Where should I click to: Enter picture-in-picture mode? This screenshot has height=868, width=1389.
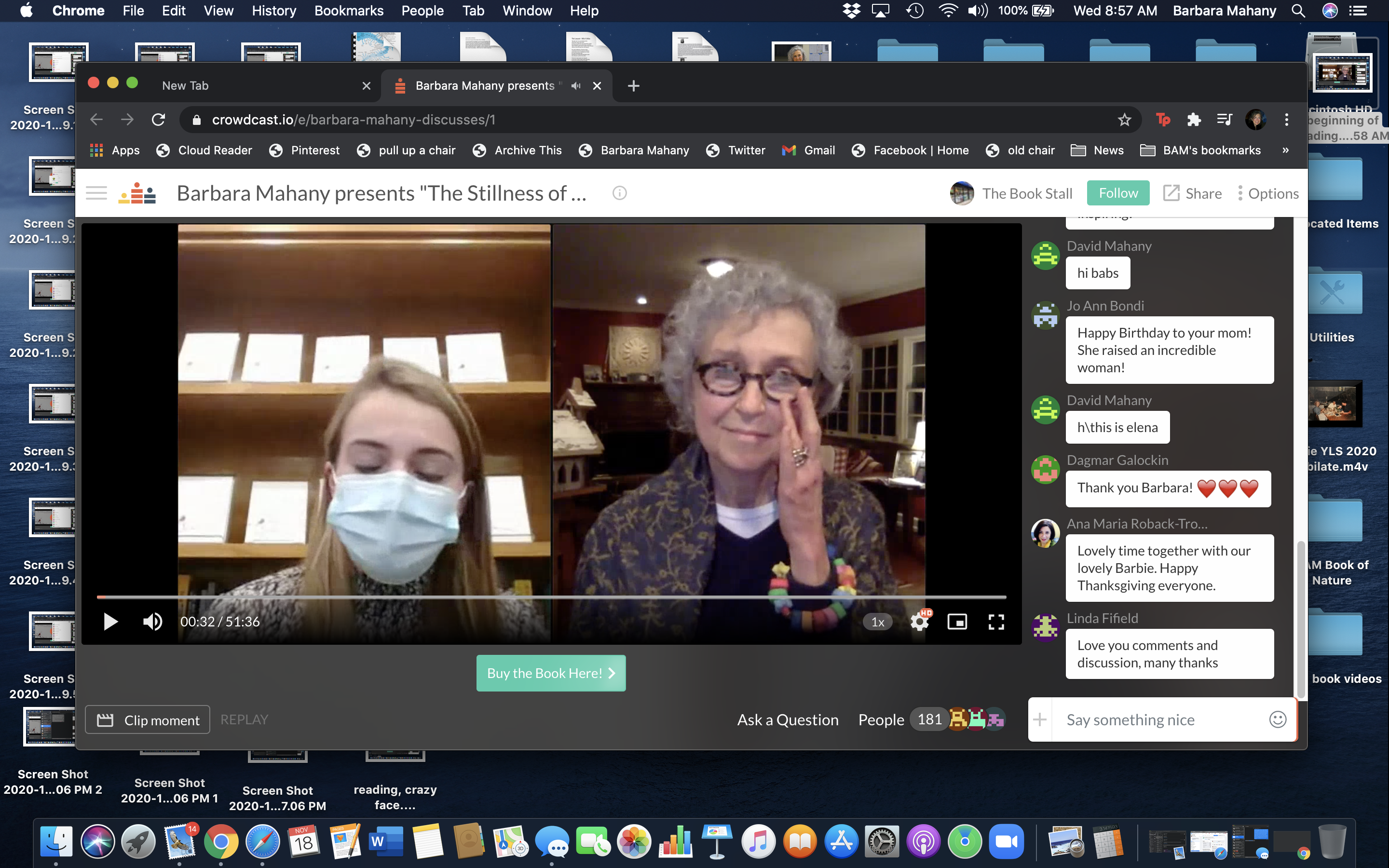957,622
